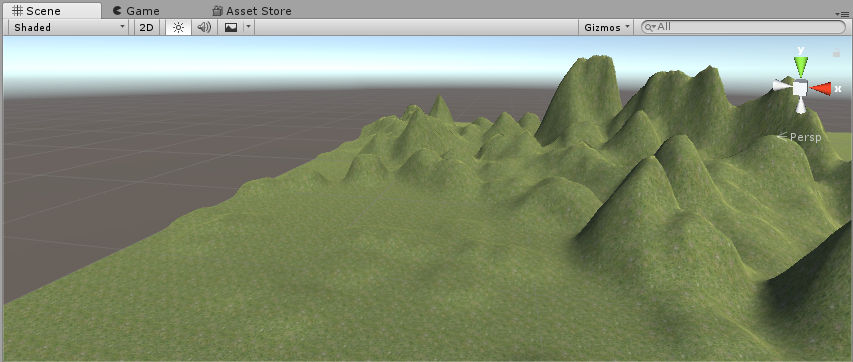The height and width of the screenshot is (362, 853).
Task: Open search filter via magnifier icon
Action: 650,27
